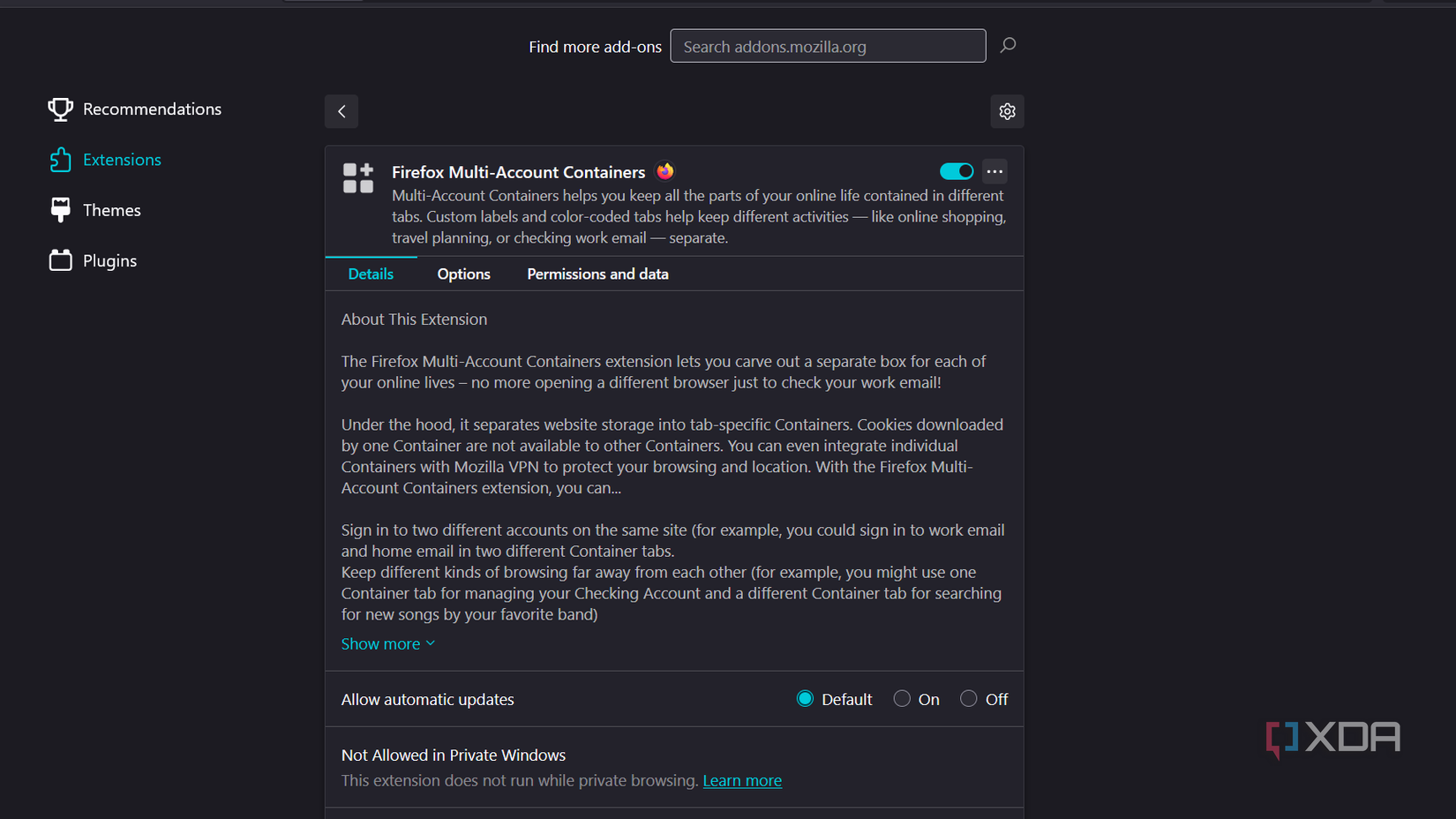
Task: Select the Details tab
Action: tap(371, 274)
